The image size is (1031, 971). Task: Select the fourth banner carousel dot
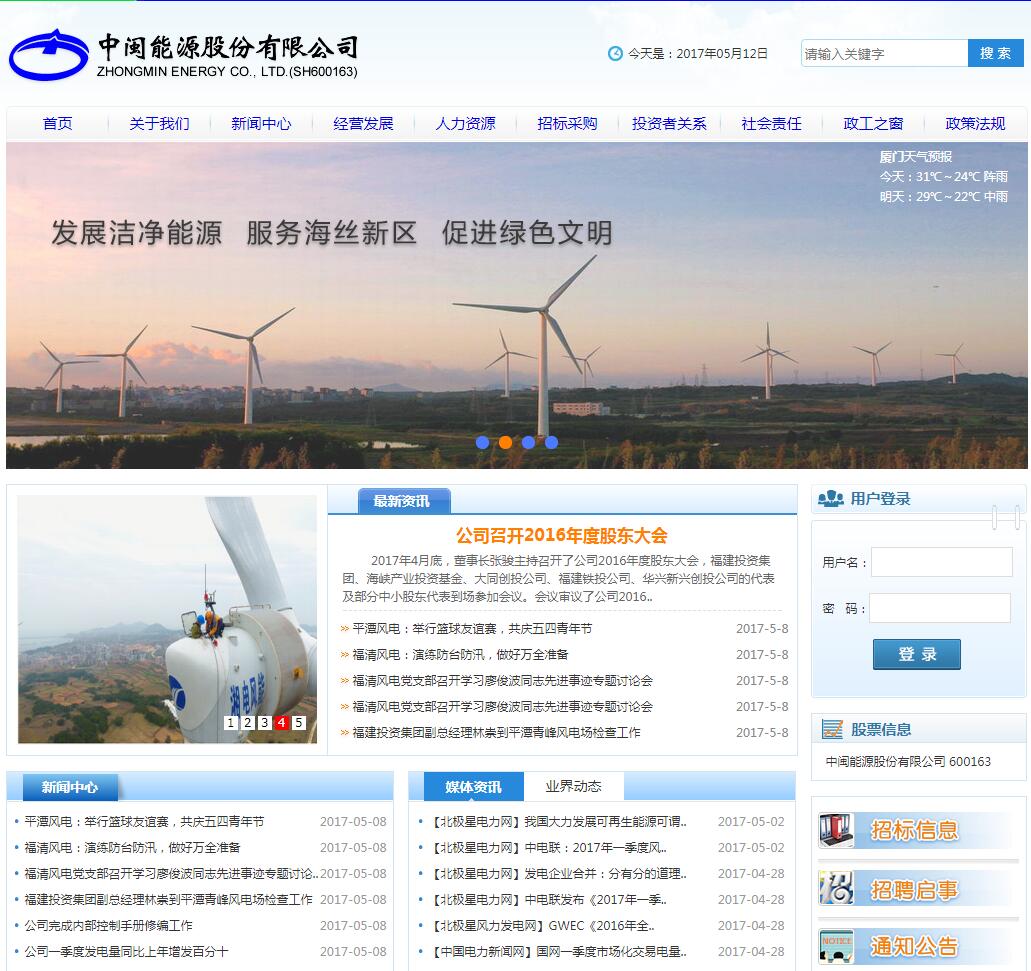pyautogui.click(x=552, y=442)
